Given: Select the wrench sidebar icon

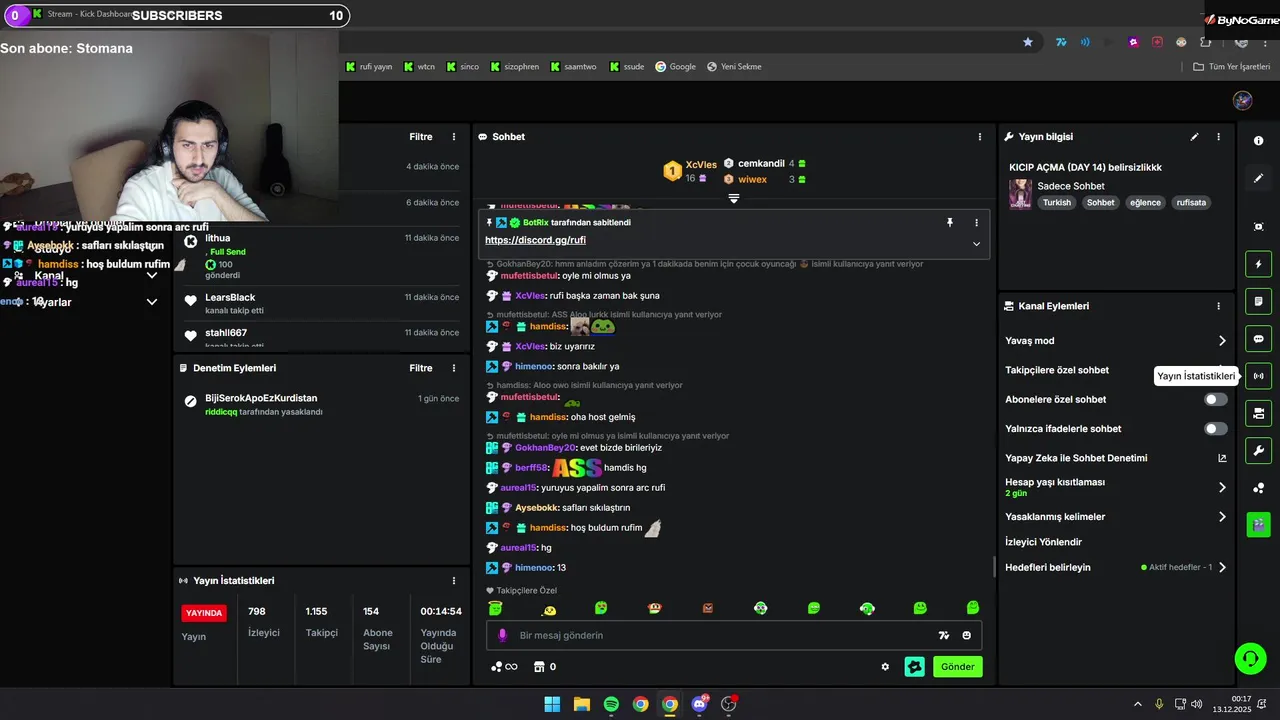Looking at the screenshot, I should (x=1258, y=450).
